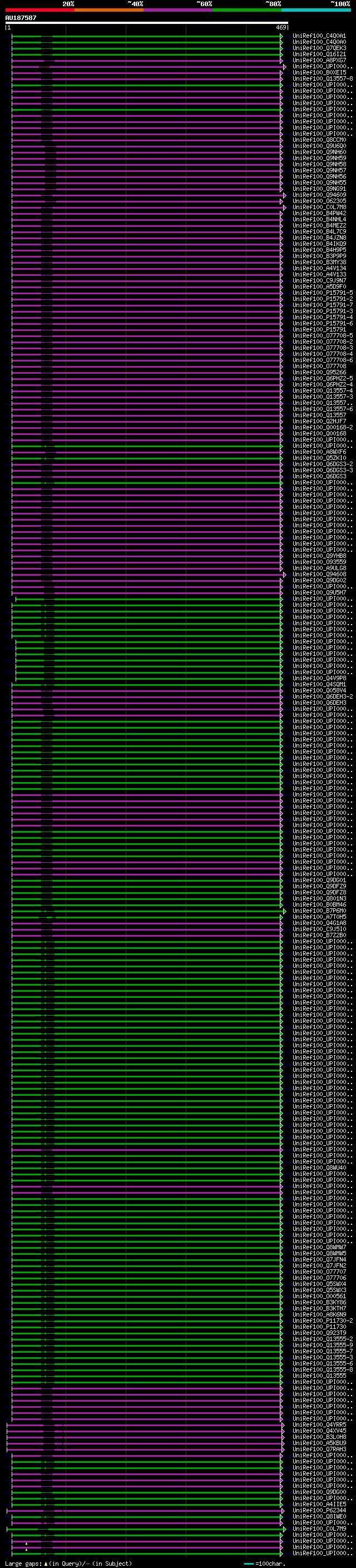Open hit UniRef100_Q7QEK3
Screen dimensions: 356x1568
click(319, 48)
